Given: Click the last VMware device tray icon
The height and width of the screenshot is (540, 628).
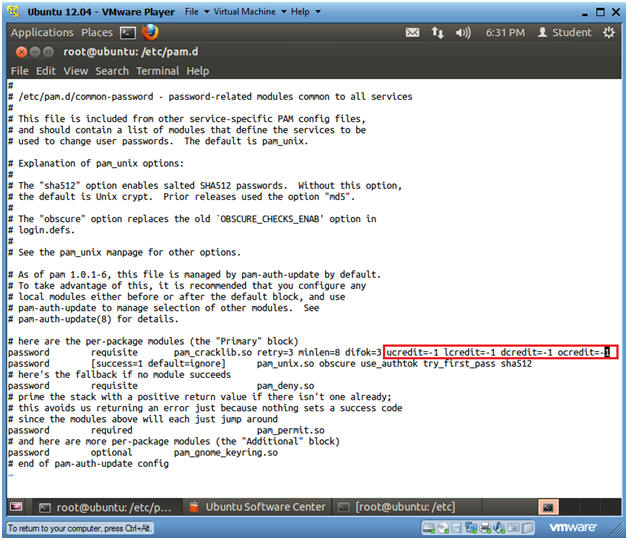Looking at the screenshot, I should (x=528, y=528).
